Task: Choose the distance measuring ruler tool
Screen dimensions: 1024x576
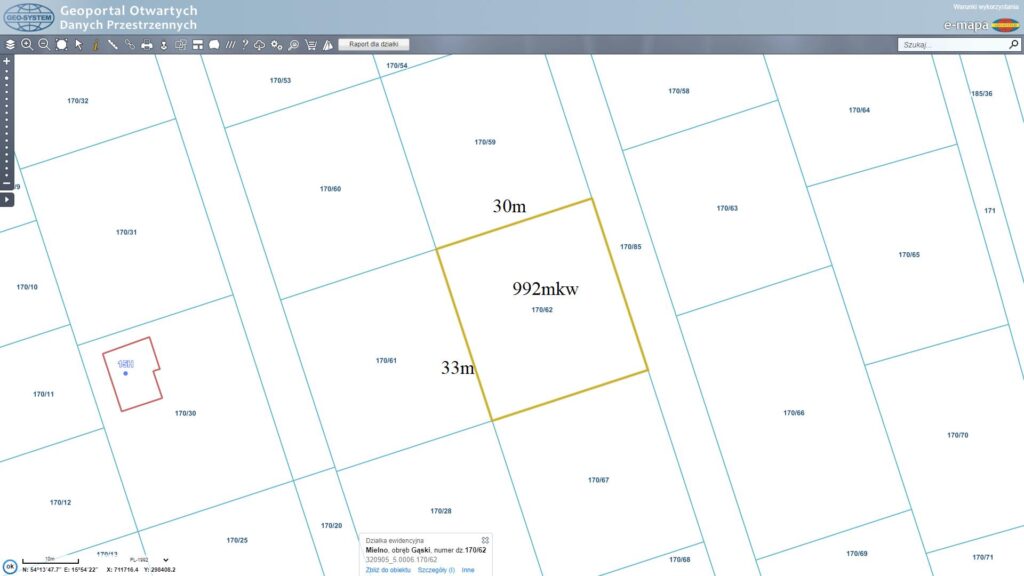Action: coord(112,44)
